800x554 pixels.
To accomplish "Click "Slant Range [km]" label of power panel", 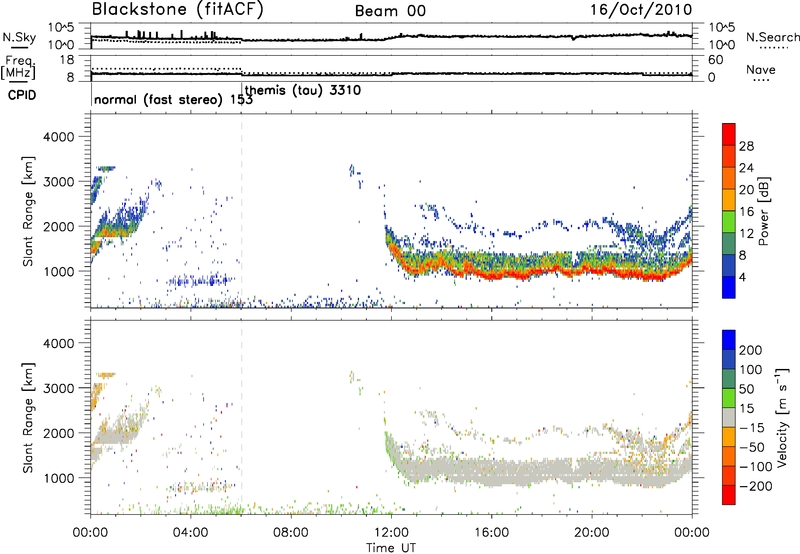I will coord(28,211).
